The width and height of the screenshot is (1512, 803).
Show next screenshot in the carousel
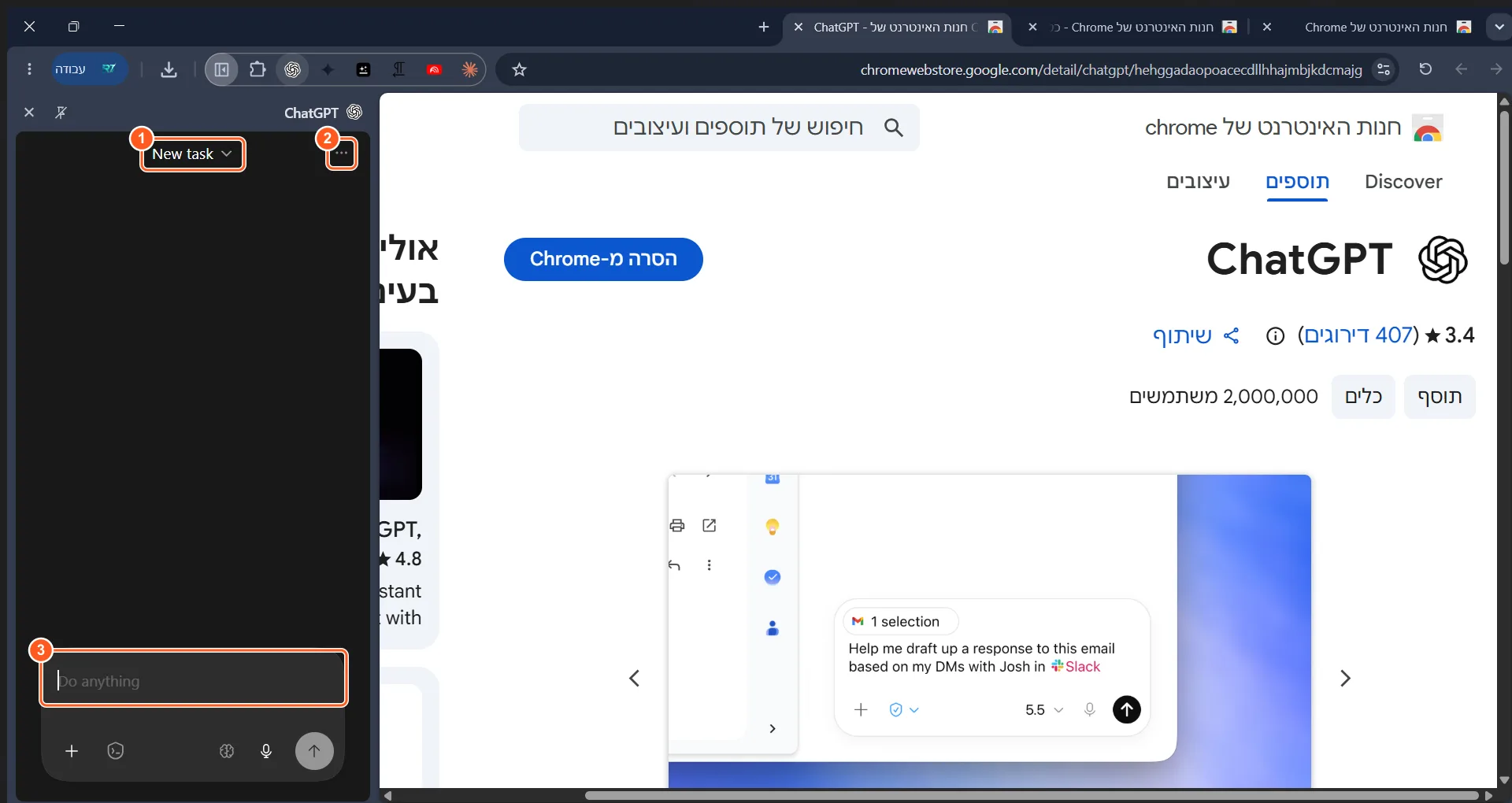[x=1345, y=679]
